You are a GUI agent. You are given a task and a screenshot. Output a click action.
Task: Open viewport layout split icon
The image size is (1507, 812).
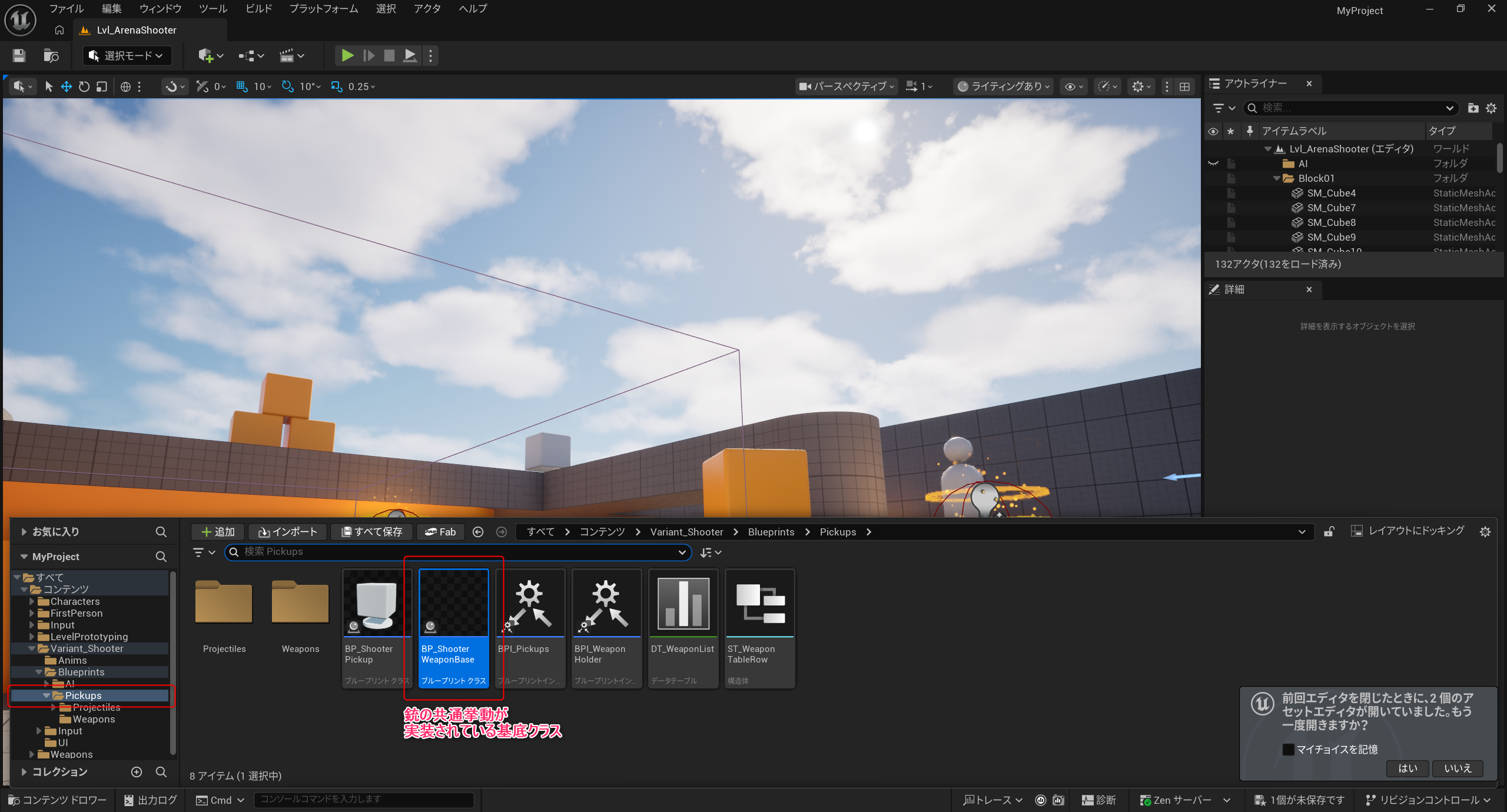click(1184, 86)
